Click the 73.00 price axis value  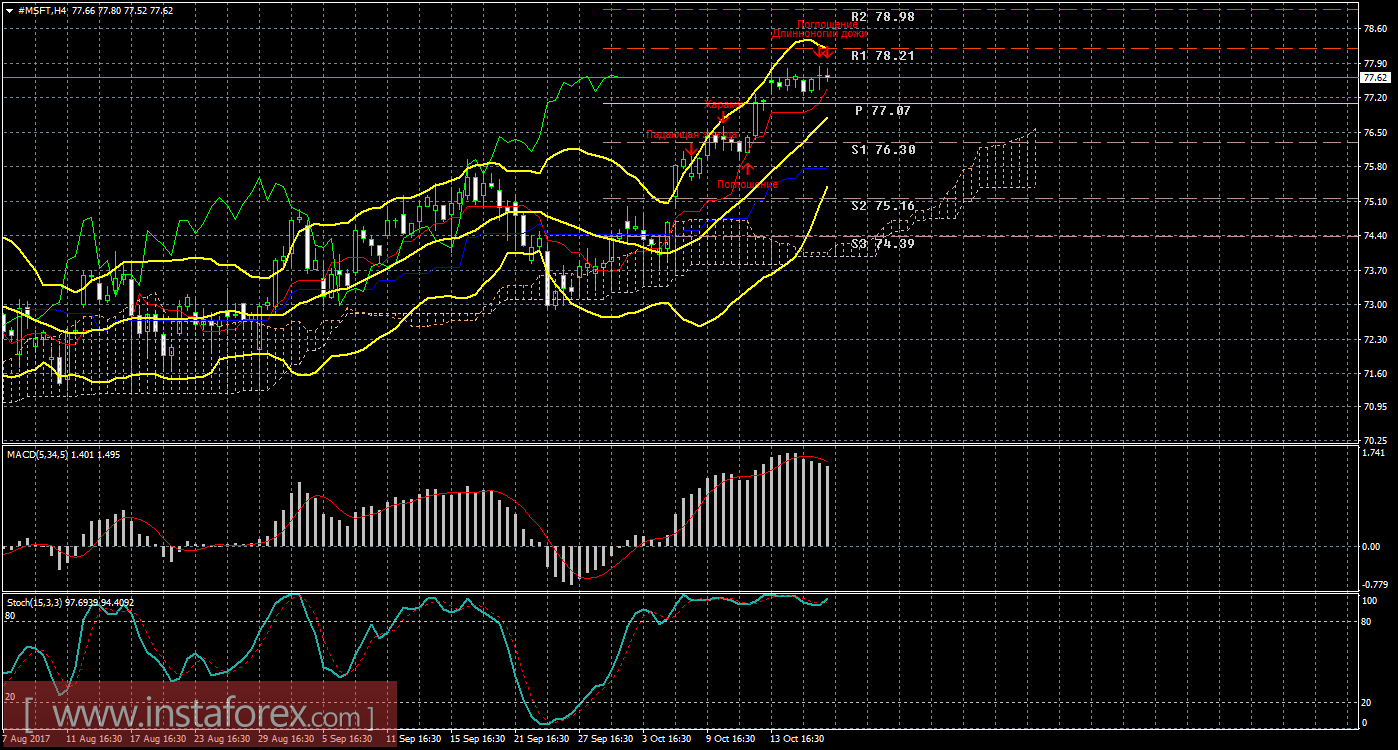1376,305
